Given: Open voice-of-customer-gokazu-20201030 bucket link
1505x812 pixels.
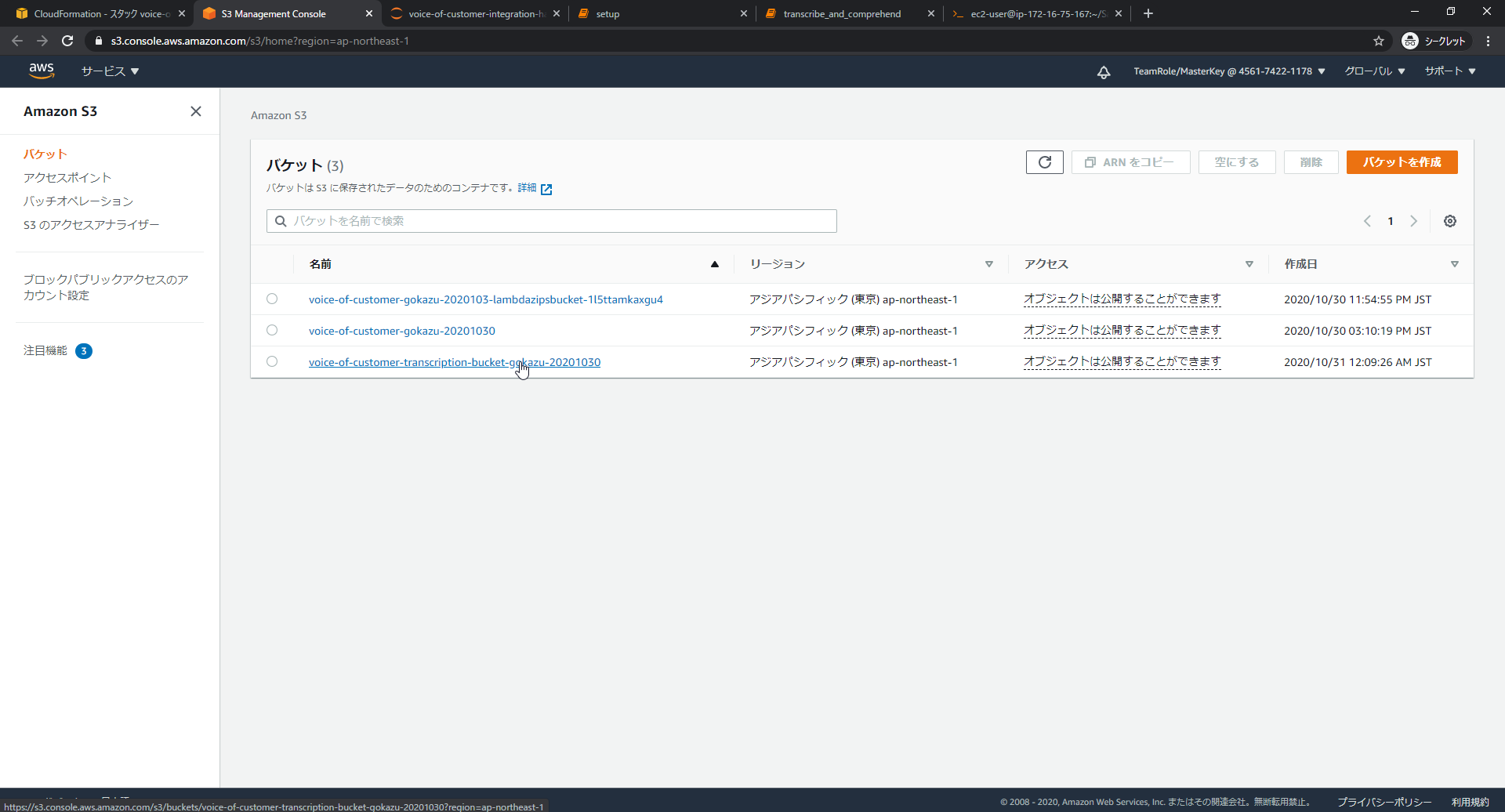Looking at the screenshot, I should click(402, 331).
